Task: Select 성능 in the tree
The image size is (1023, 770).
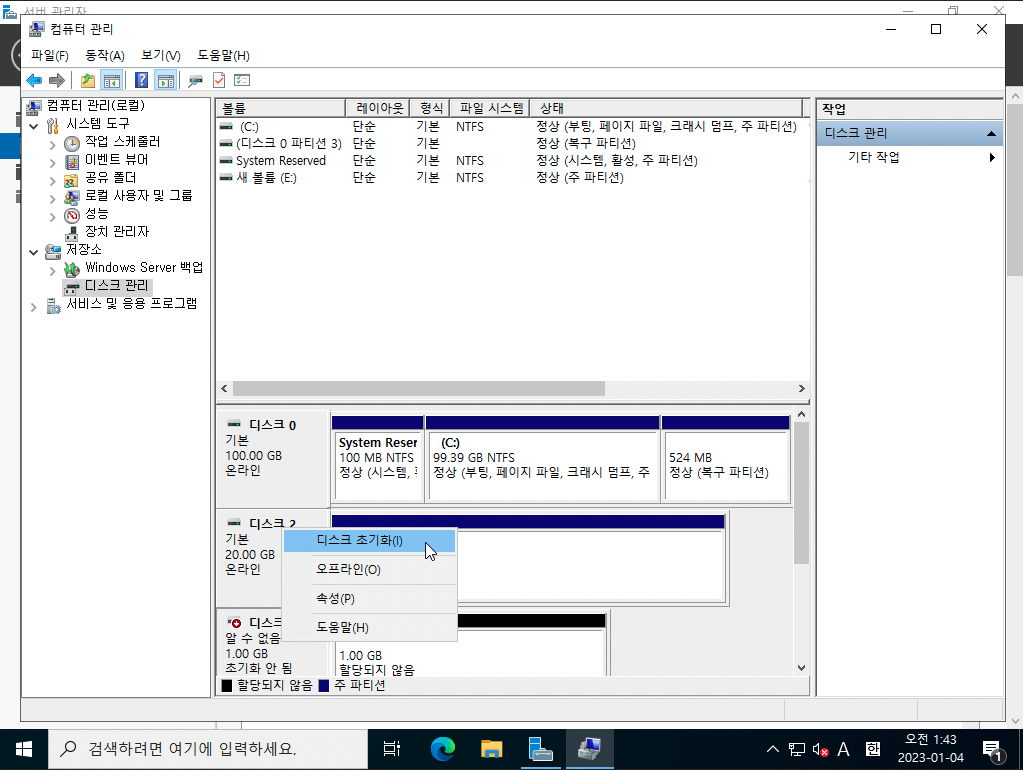Action: [x=97, y=213]
